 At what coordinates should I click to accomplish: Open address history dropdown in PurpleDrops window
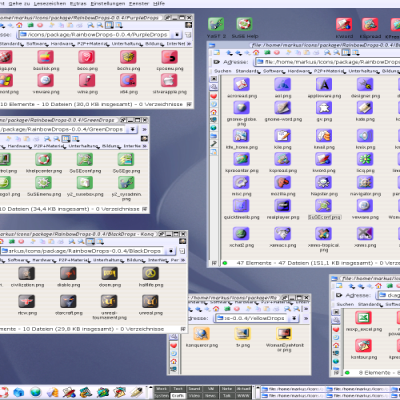coord(177,35)
